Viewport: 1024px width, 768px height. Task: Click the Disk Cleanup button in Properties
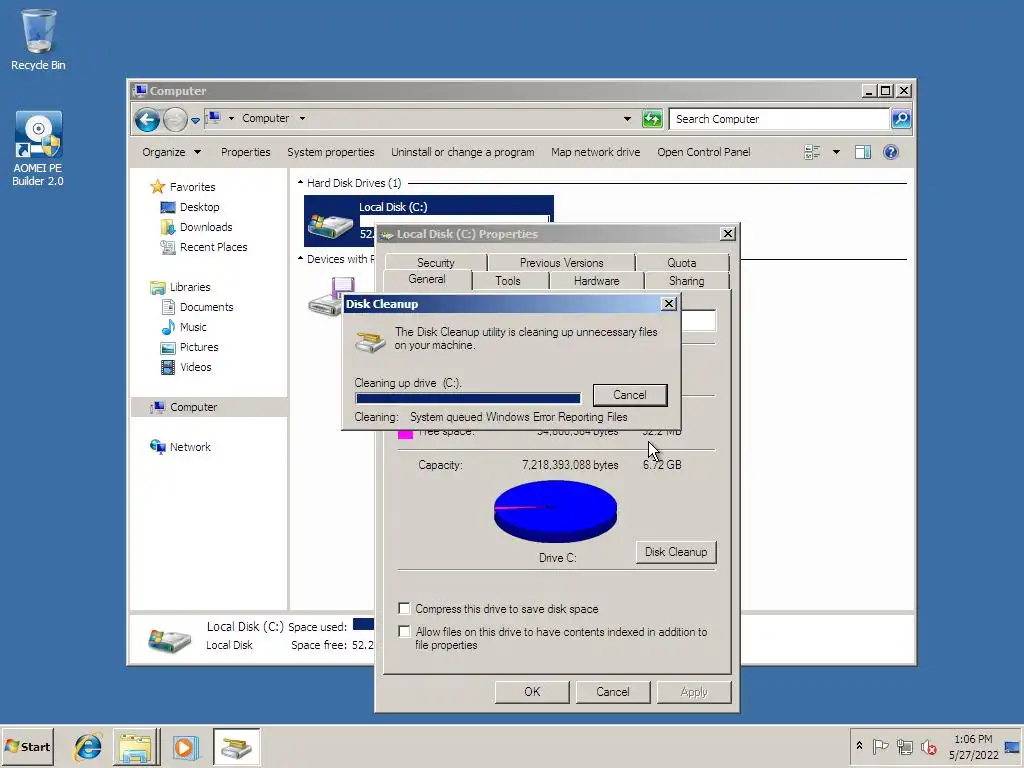[x=676, y=552]
